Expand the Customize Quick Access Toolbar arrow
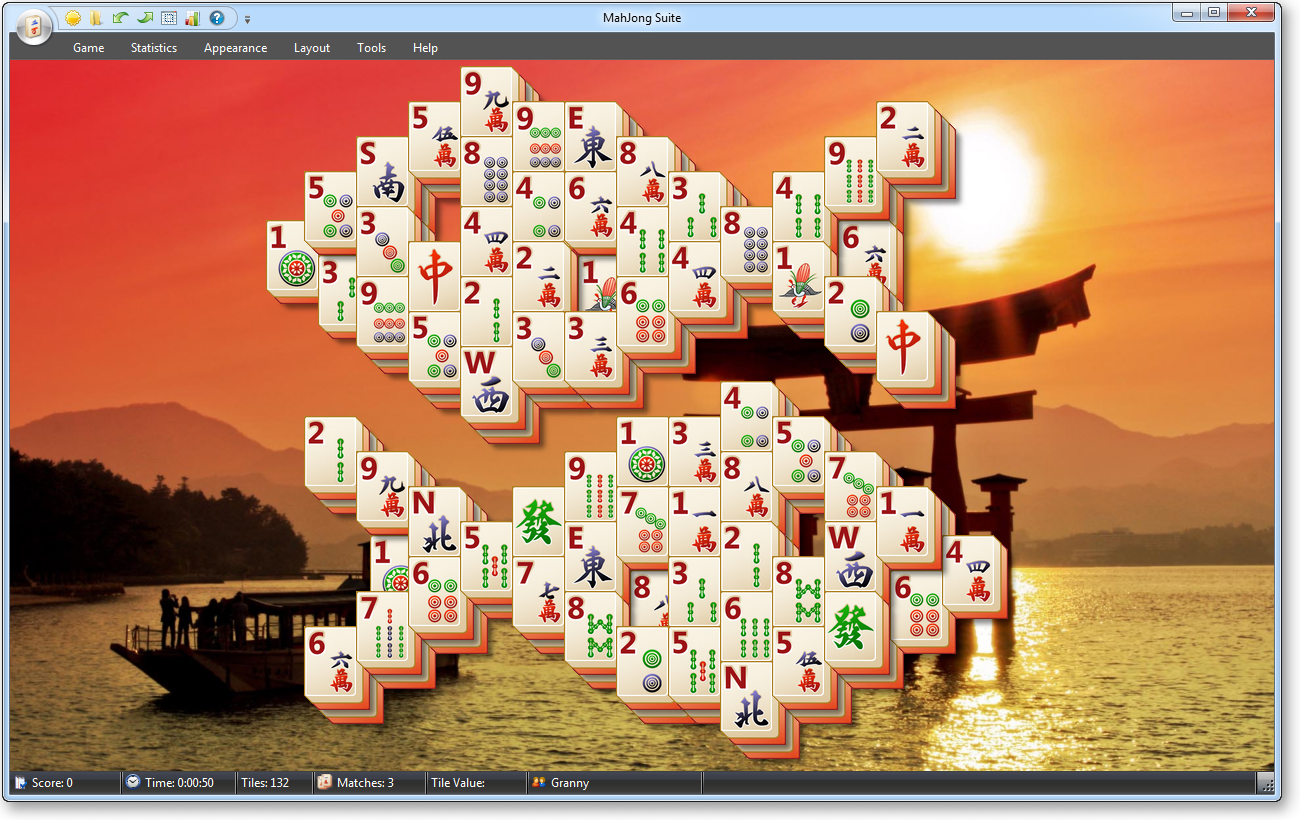This screenshot has width=1300, height=820. (248, 19)
